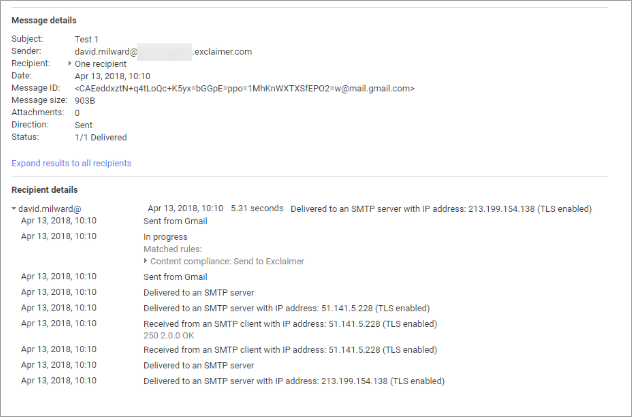This screenshot has width=632, height=417.
Task: Select the sender address ending in .exclaimer.com
Action: pos(163,51)
